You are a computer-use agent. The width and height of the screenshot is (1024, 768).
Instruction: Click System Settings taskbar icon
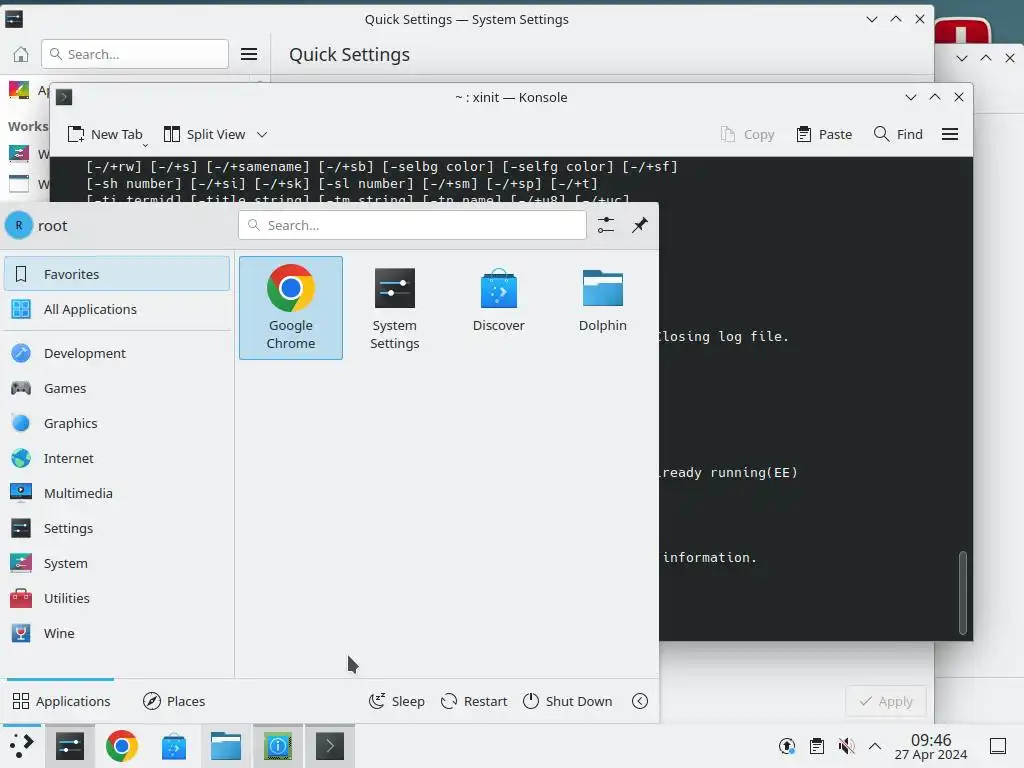click(70, 746)
